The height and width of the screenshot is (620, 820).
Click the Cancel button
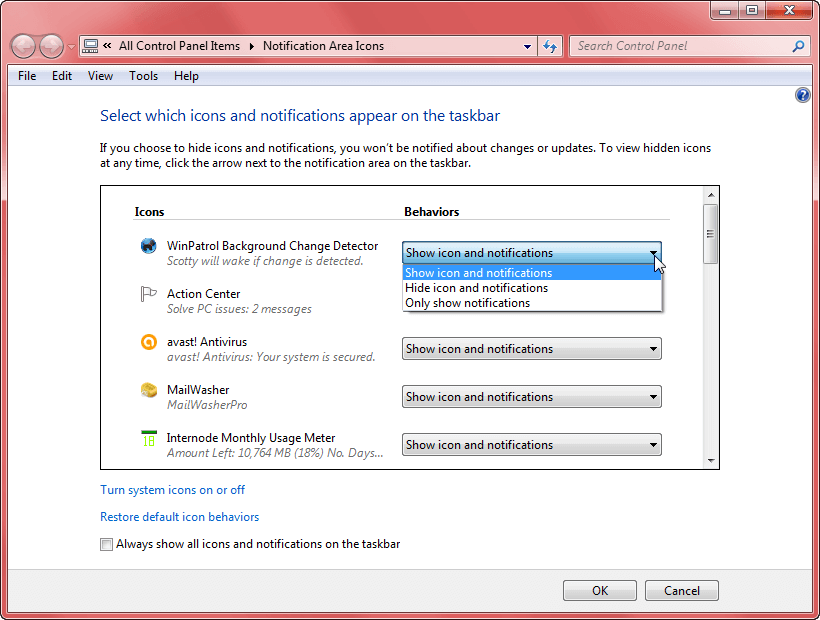(x=681, y=591)
